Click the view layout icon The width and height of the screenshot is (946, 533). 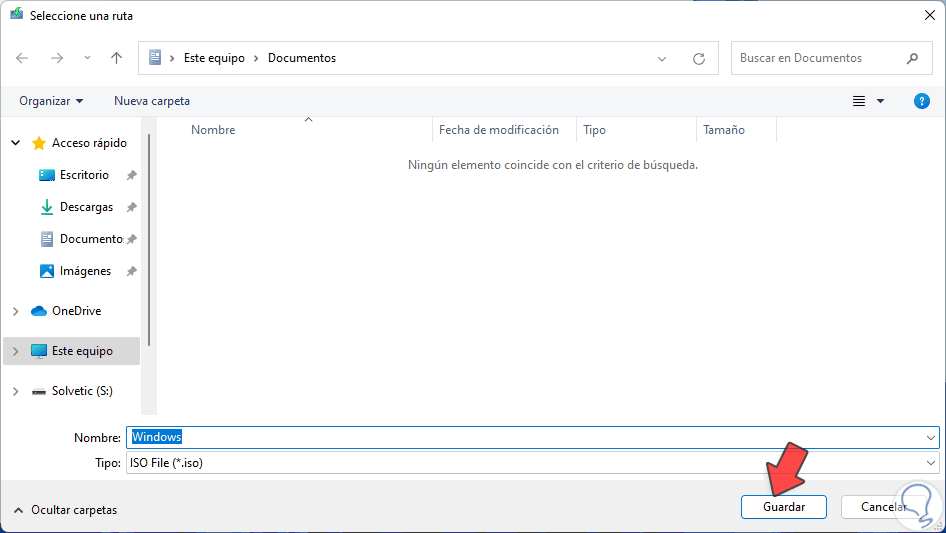pos(859,101)
